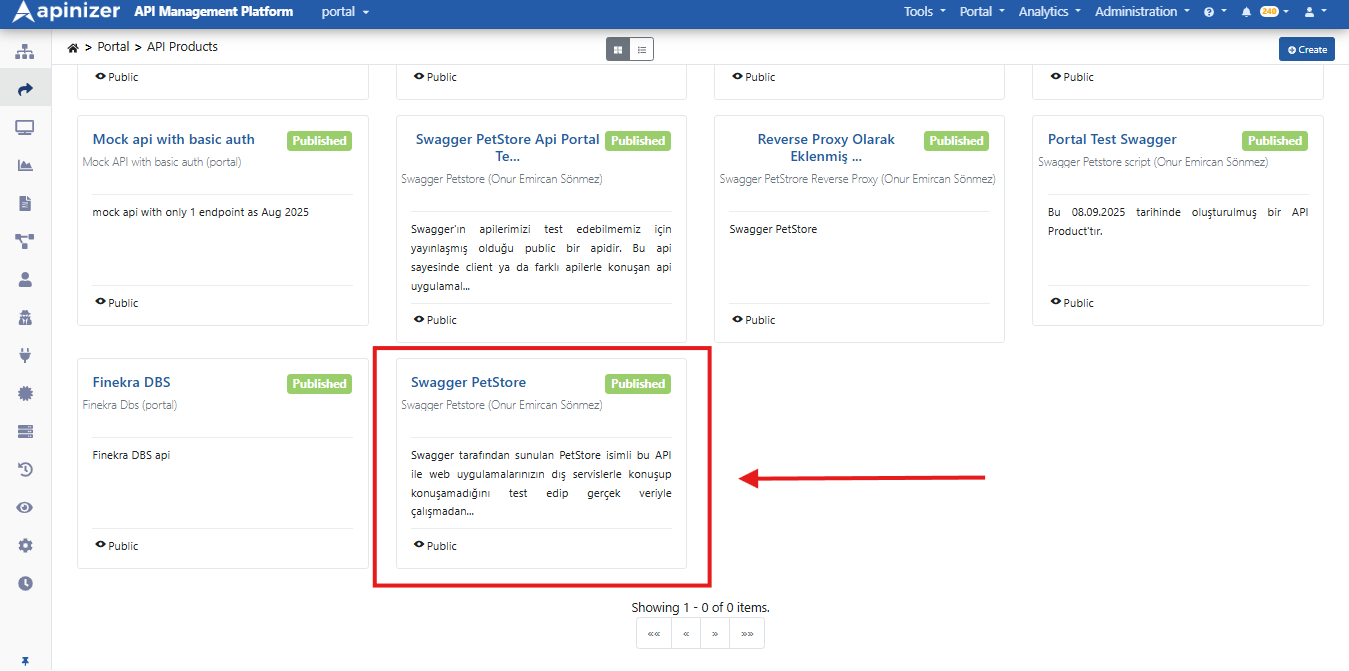Open the user profile menu
Viewport: 1349px width, 671px height.
(1315, 12)
